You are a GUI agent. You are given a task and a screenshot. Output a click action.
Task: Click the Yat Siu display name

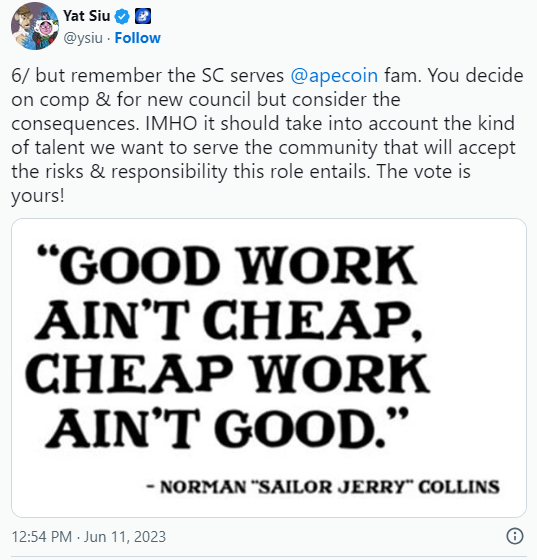(87, 16)
